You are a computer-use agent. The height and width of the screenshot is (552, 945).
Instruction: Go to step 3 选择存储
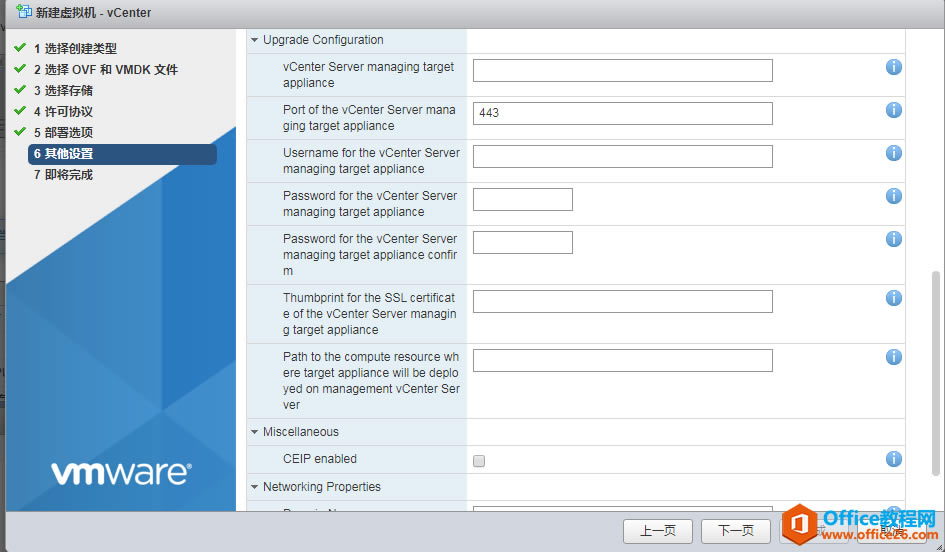click(63, 90)
